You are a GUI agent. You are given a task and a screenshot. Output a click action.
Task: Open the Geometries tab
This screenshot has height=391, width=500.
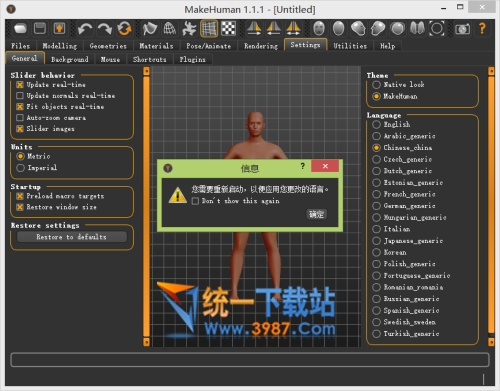coord(108,46)
